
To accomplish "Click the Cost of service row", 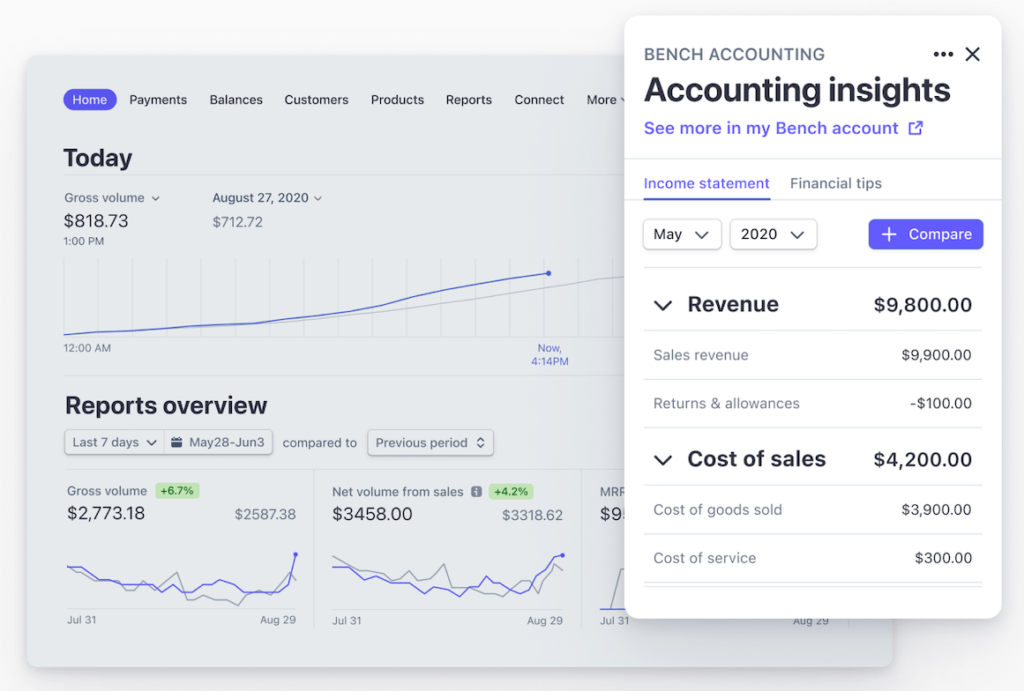I will pos(812,558).
